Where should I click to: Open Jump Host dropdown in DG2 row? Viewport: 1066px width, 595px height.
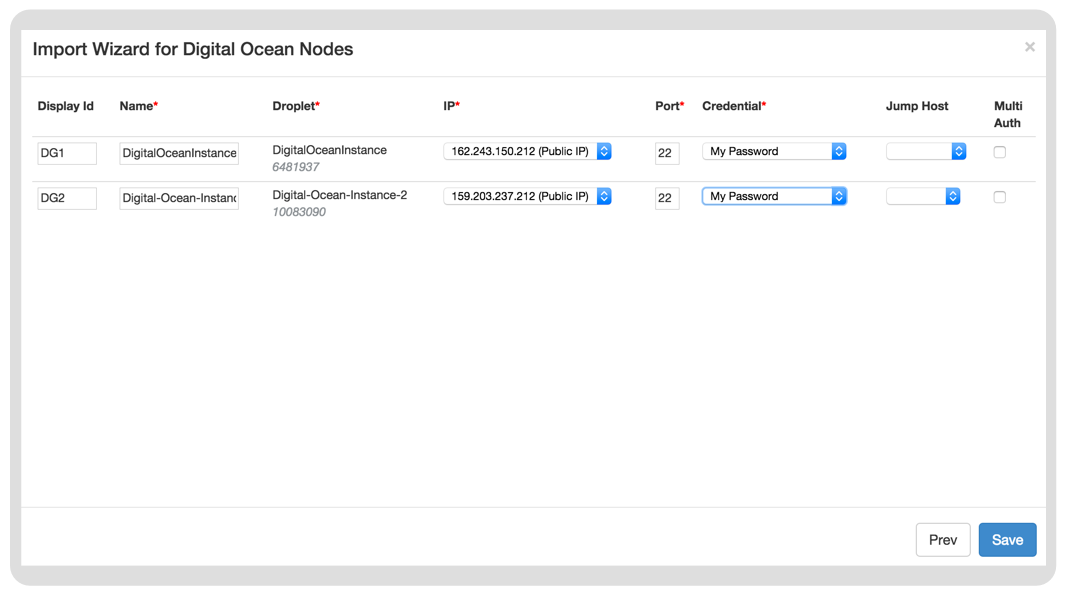tap(923, 196)
